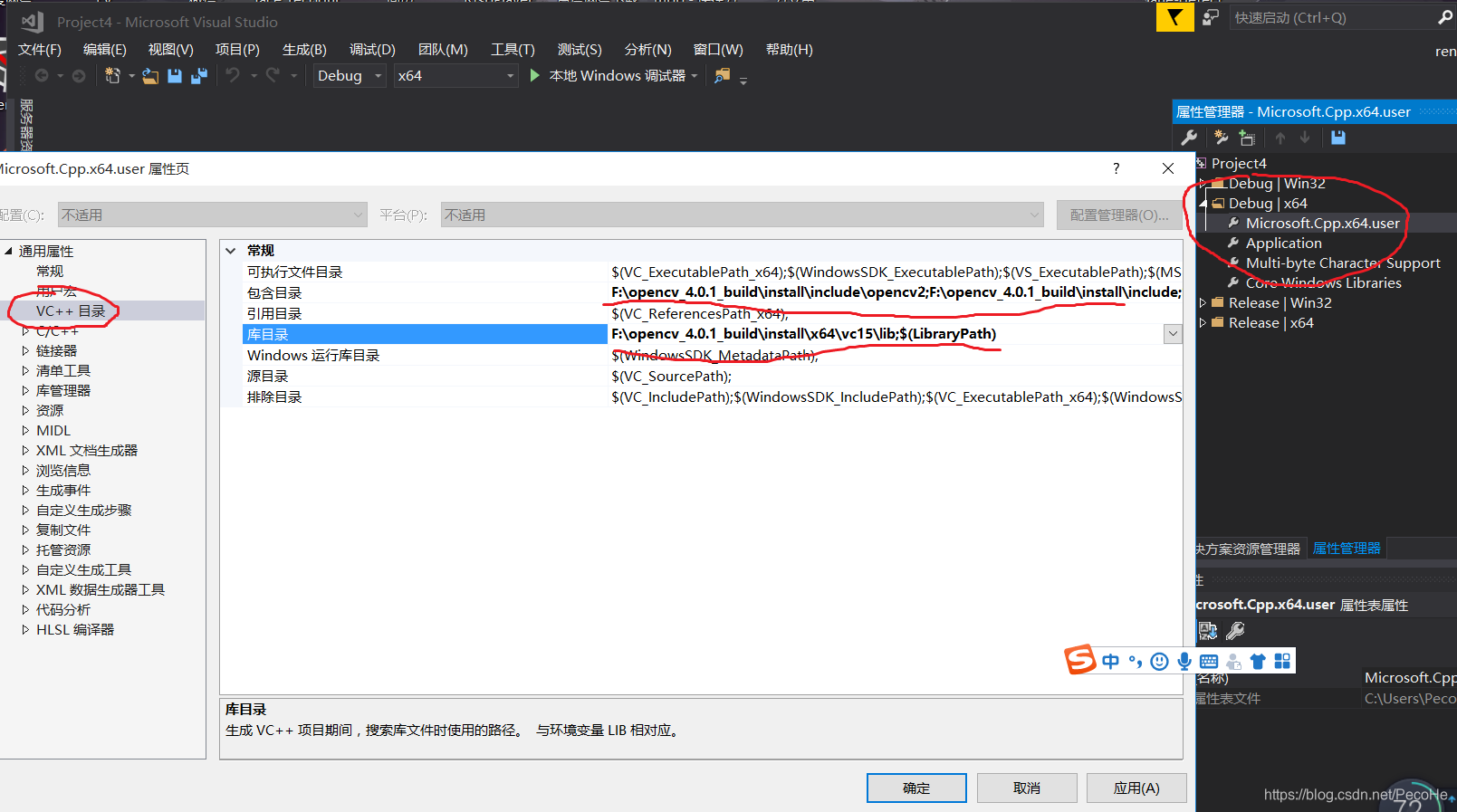The height and width of the screenshot is (812, 1457).
Task: Start debugging with the green play icon
Action: coord(534,76)
